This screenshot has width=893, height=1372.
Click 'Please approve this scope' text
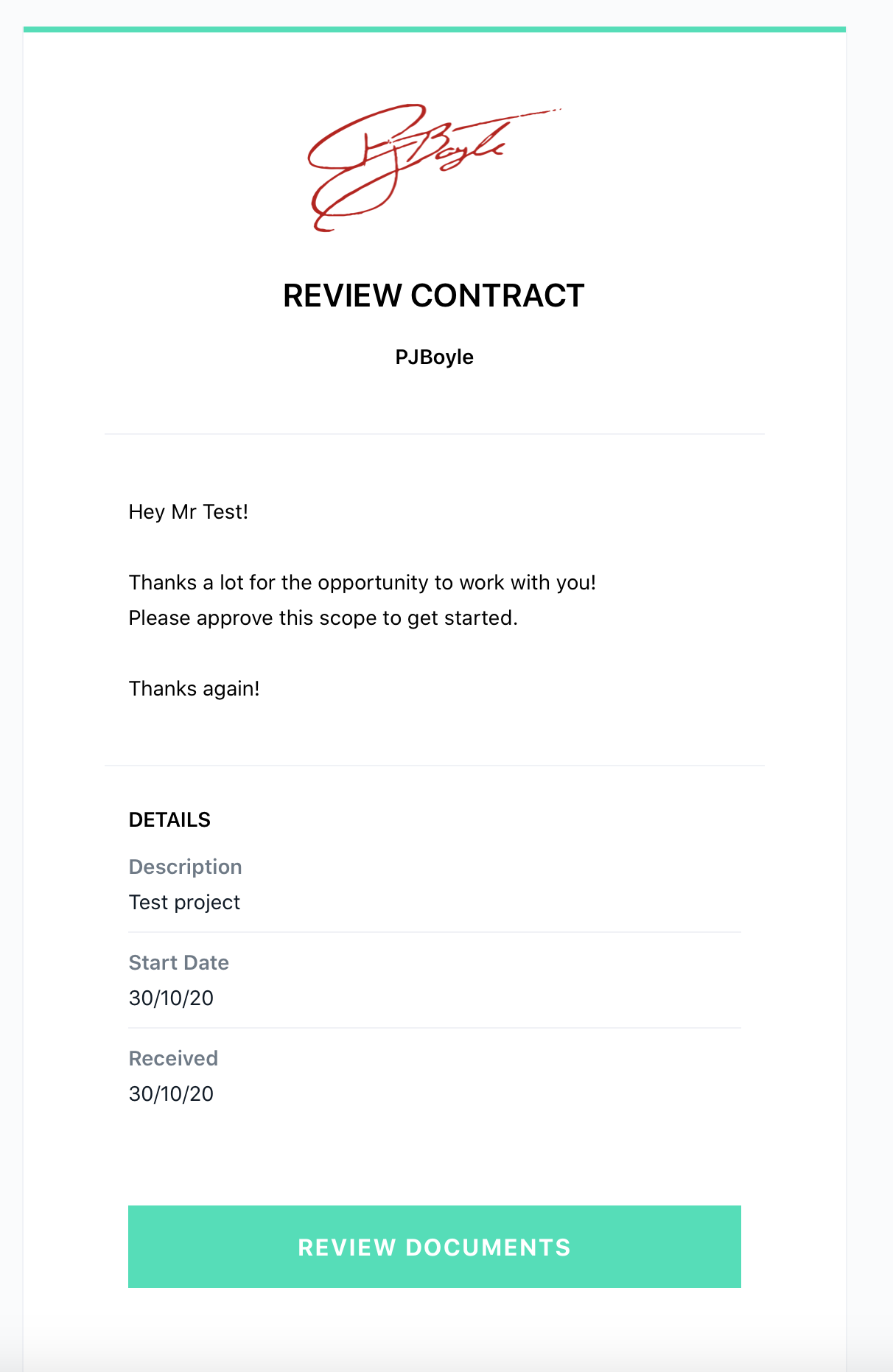[323, 618]
